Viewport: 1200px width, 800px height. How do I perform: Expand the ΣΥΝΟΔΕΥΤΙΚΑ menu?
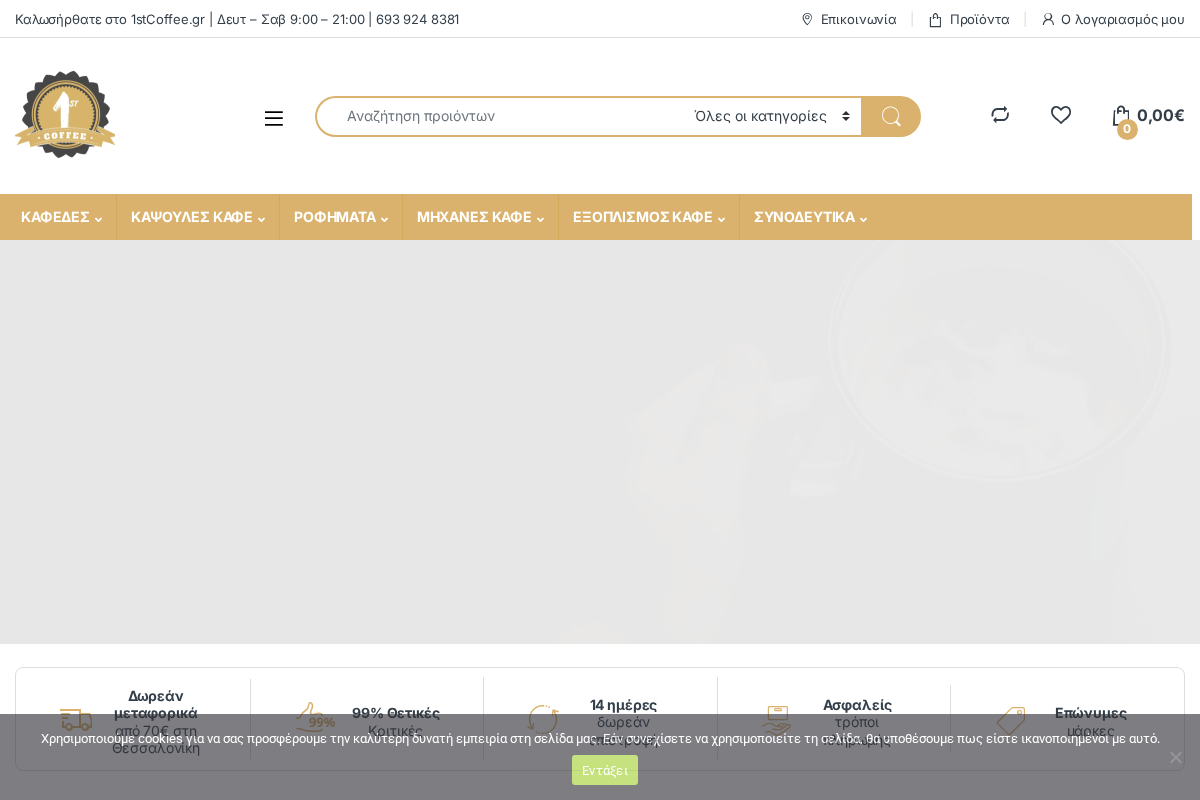[x=810, y=217]
